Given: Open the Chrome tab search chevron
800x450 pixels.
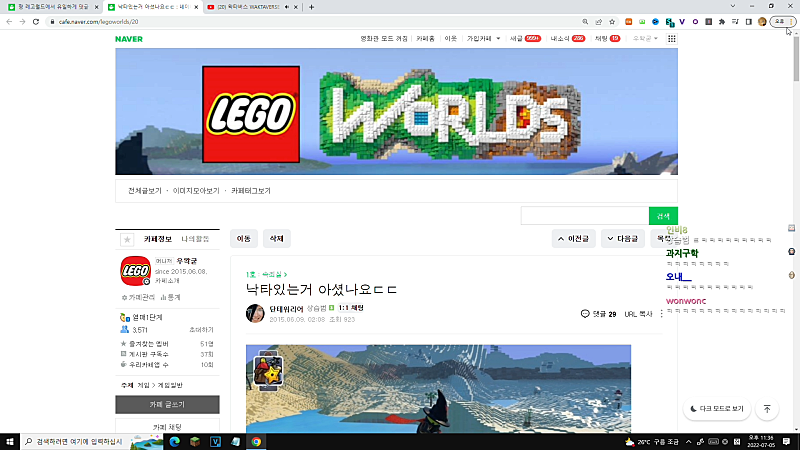Looking at the screenshot, I should pos(733,7).
